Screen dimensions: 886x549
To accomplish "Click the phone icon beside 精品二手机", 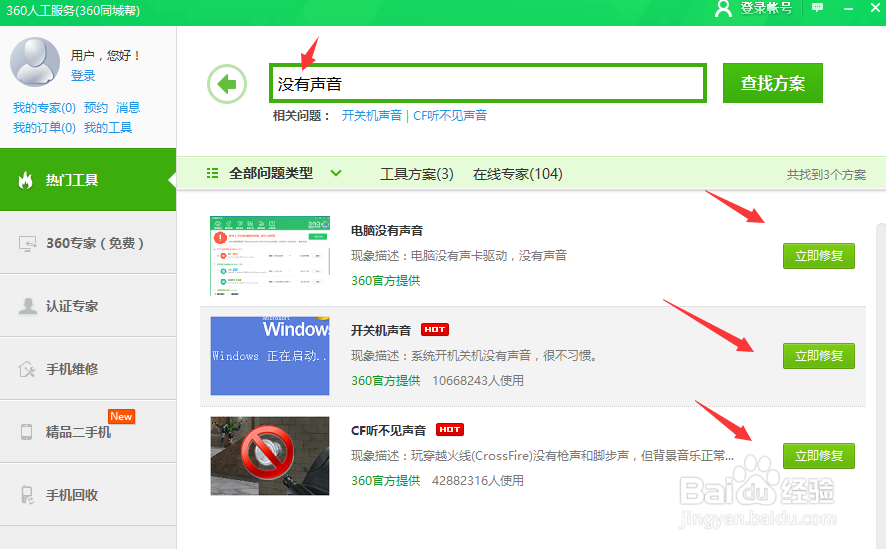I will (26, 432).
